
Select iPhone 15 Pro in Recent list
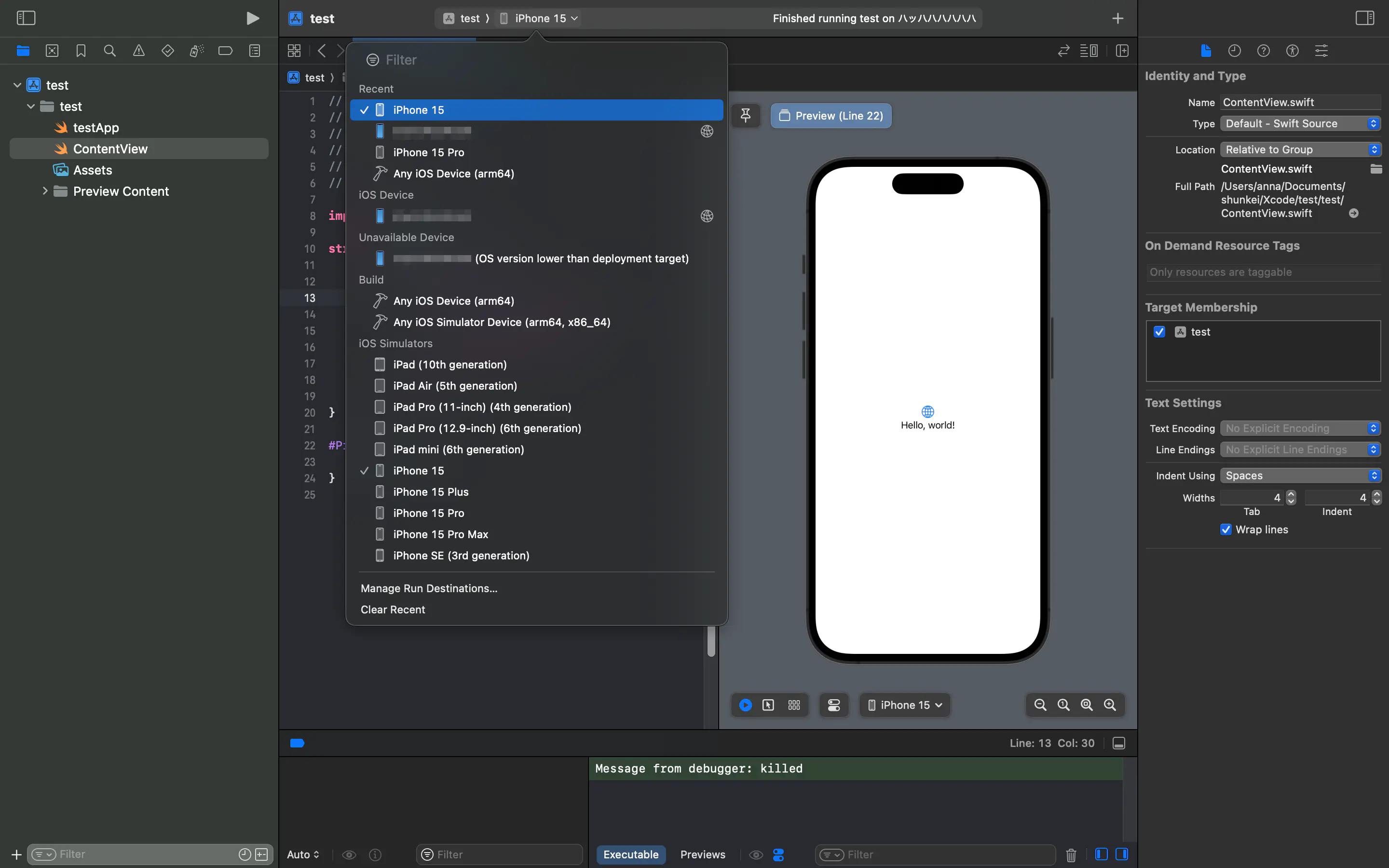pos(537,152)
